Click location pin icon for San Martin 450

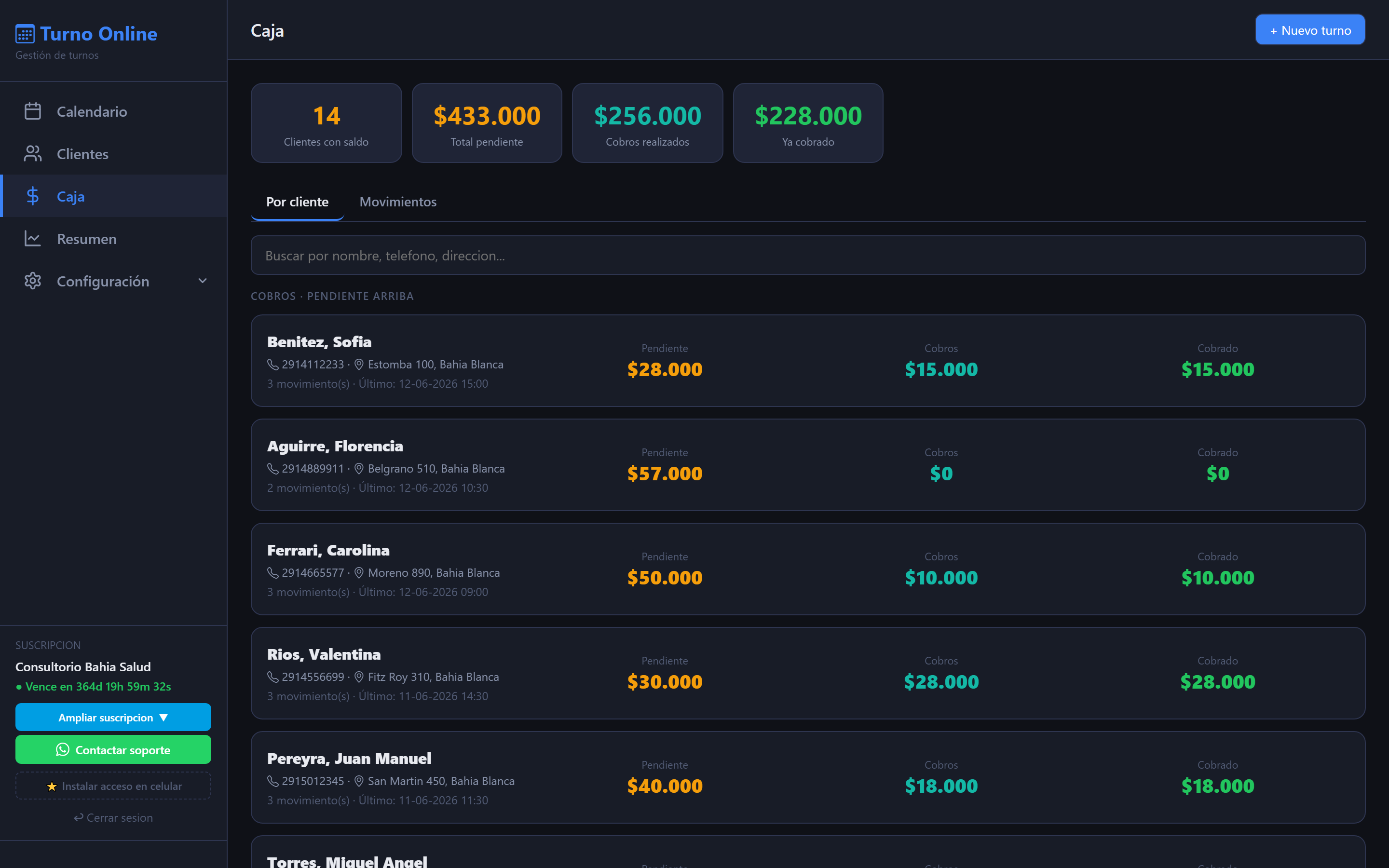pyautogui.click(x=359, y=781)
